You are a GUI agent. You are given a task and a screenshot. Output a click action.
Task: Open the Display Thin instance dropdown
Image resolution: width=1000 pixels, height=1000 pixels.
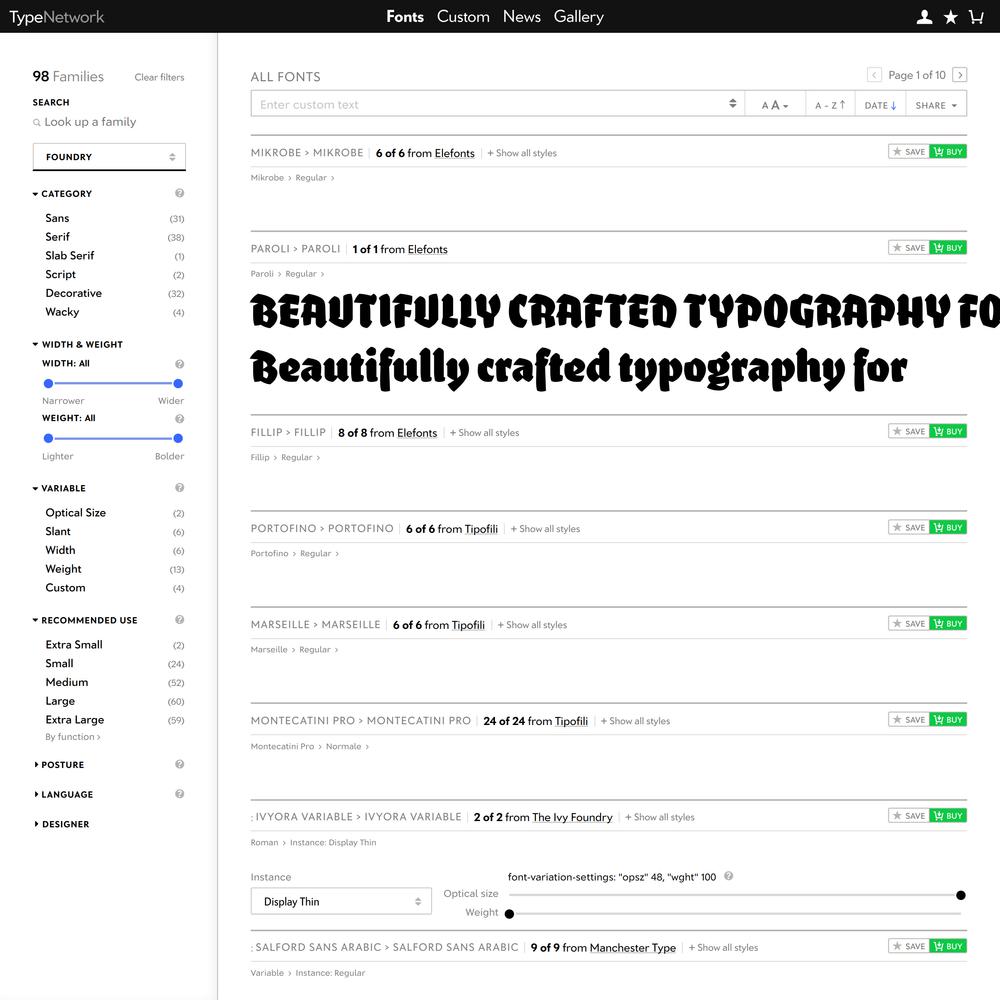click(x=341, y=901)
